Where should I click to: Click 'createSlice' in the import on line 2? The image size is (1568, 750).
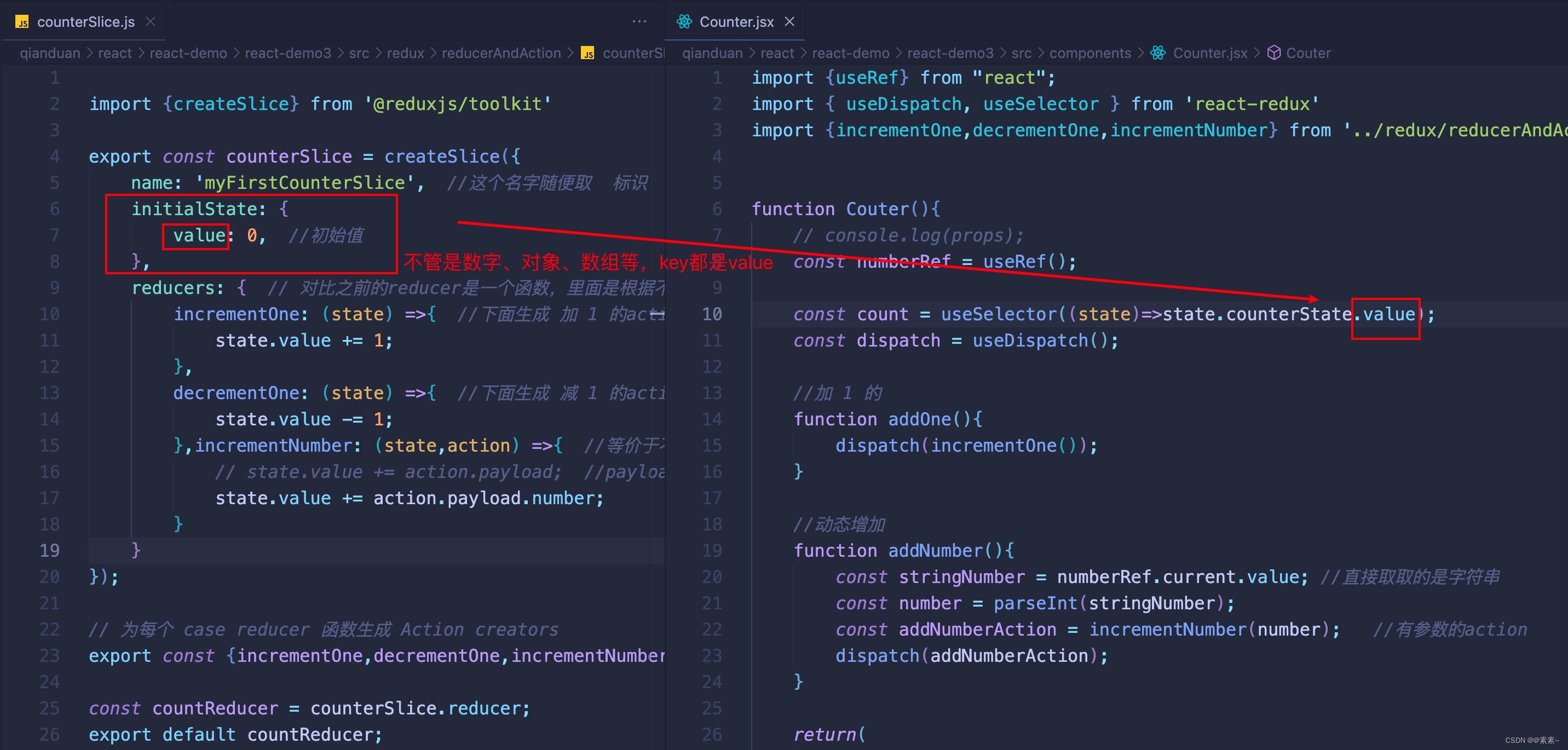(231, 104)
